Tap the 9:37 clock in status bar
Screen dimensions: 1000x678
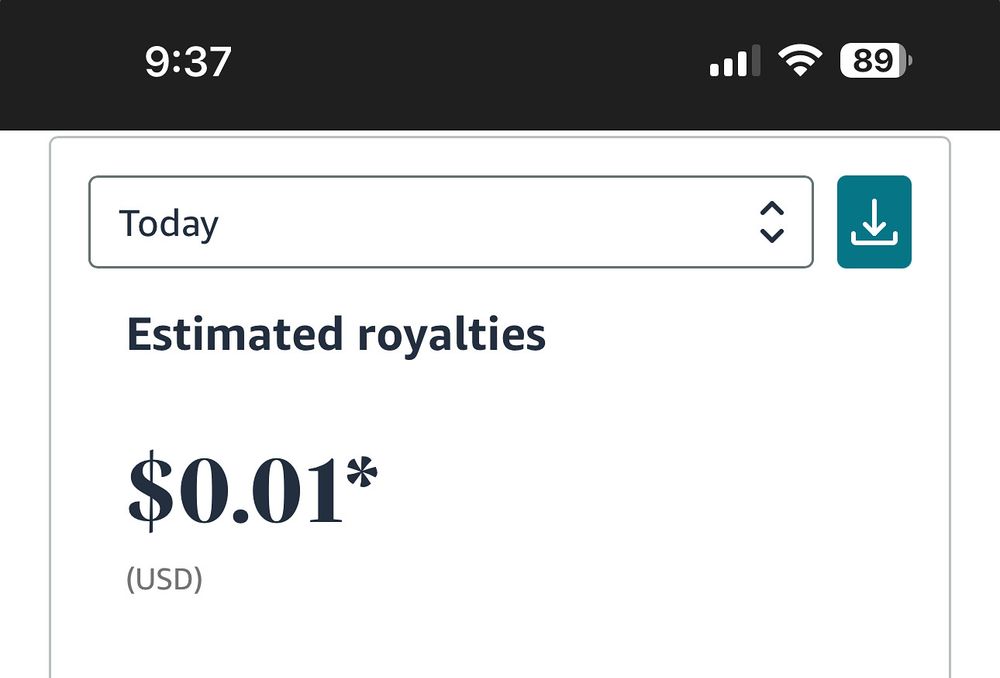point(188,62)
